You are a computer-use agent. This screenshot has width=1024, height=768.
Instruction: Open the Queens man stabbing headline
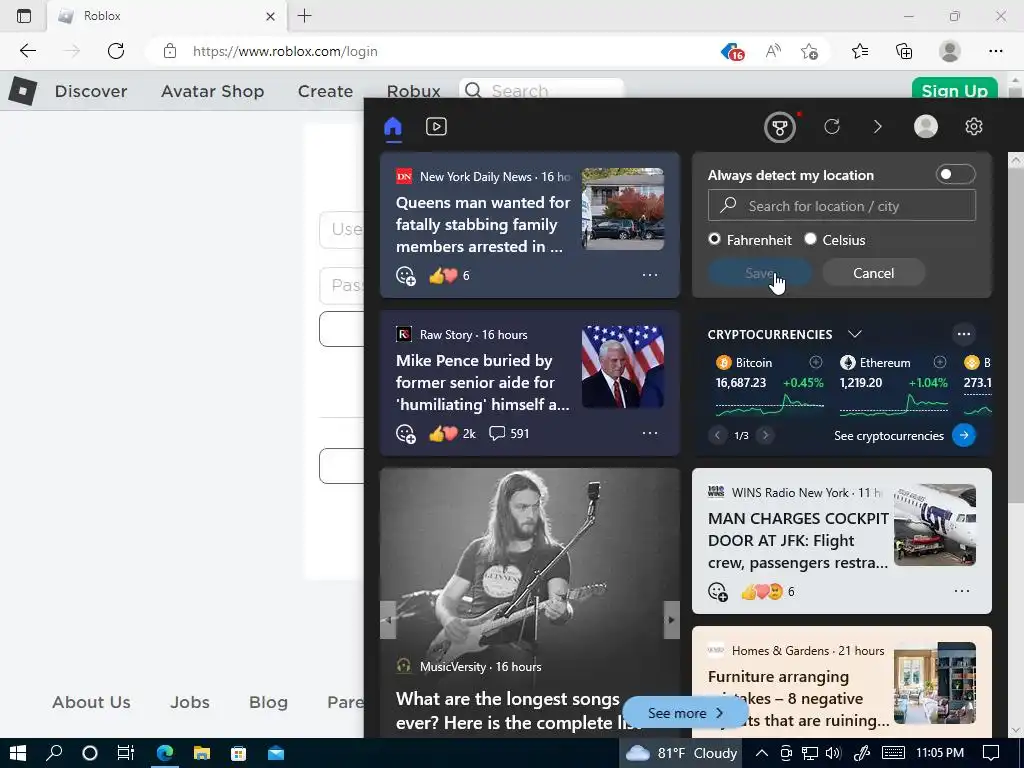pyautogui.click(x=483, y=224)
